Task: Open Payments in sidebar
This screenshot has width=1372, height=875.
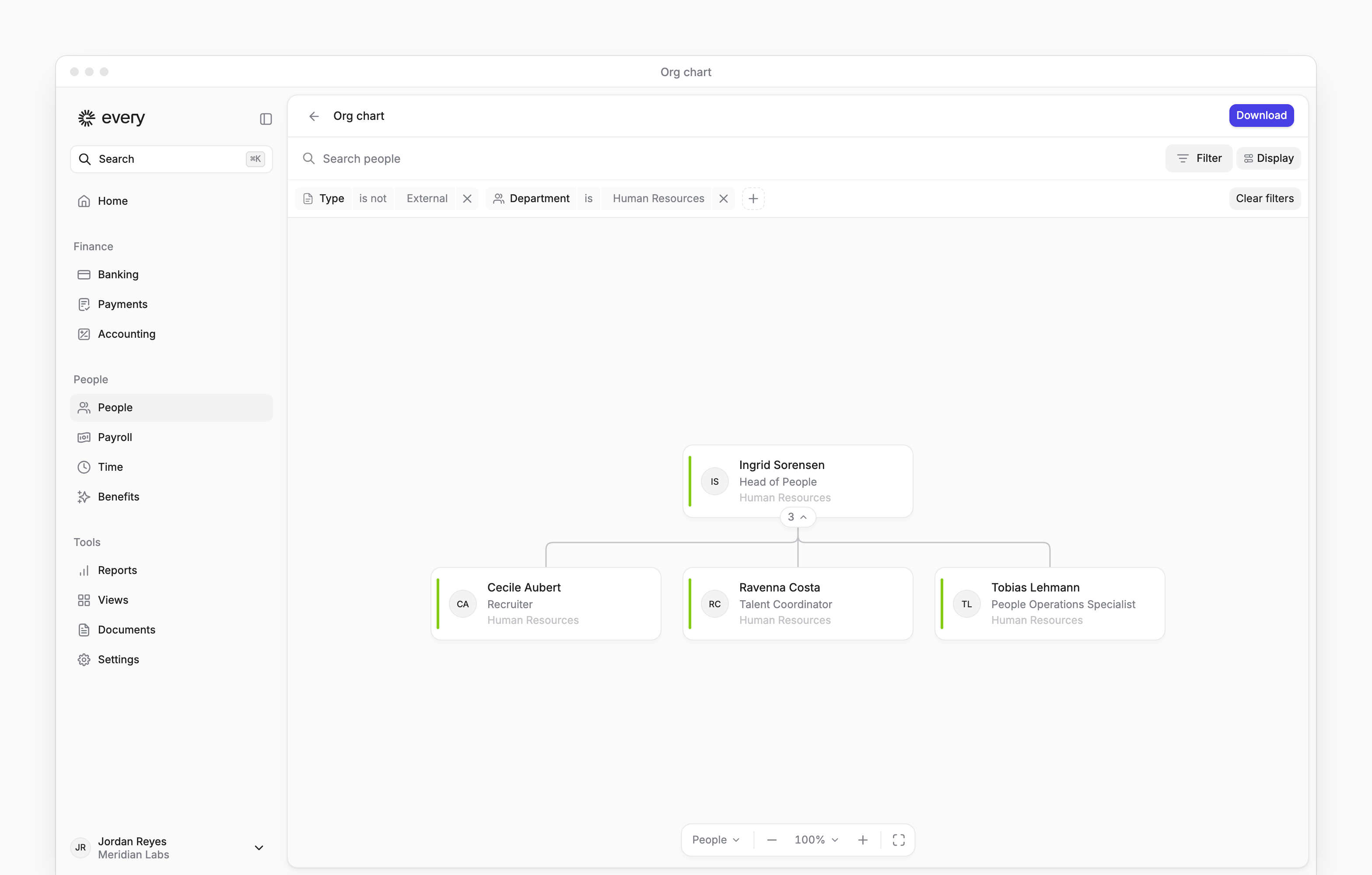Action: click(x=171, y=304)
